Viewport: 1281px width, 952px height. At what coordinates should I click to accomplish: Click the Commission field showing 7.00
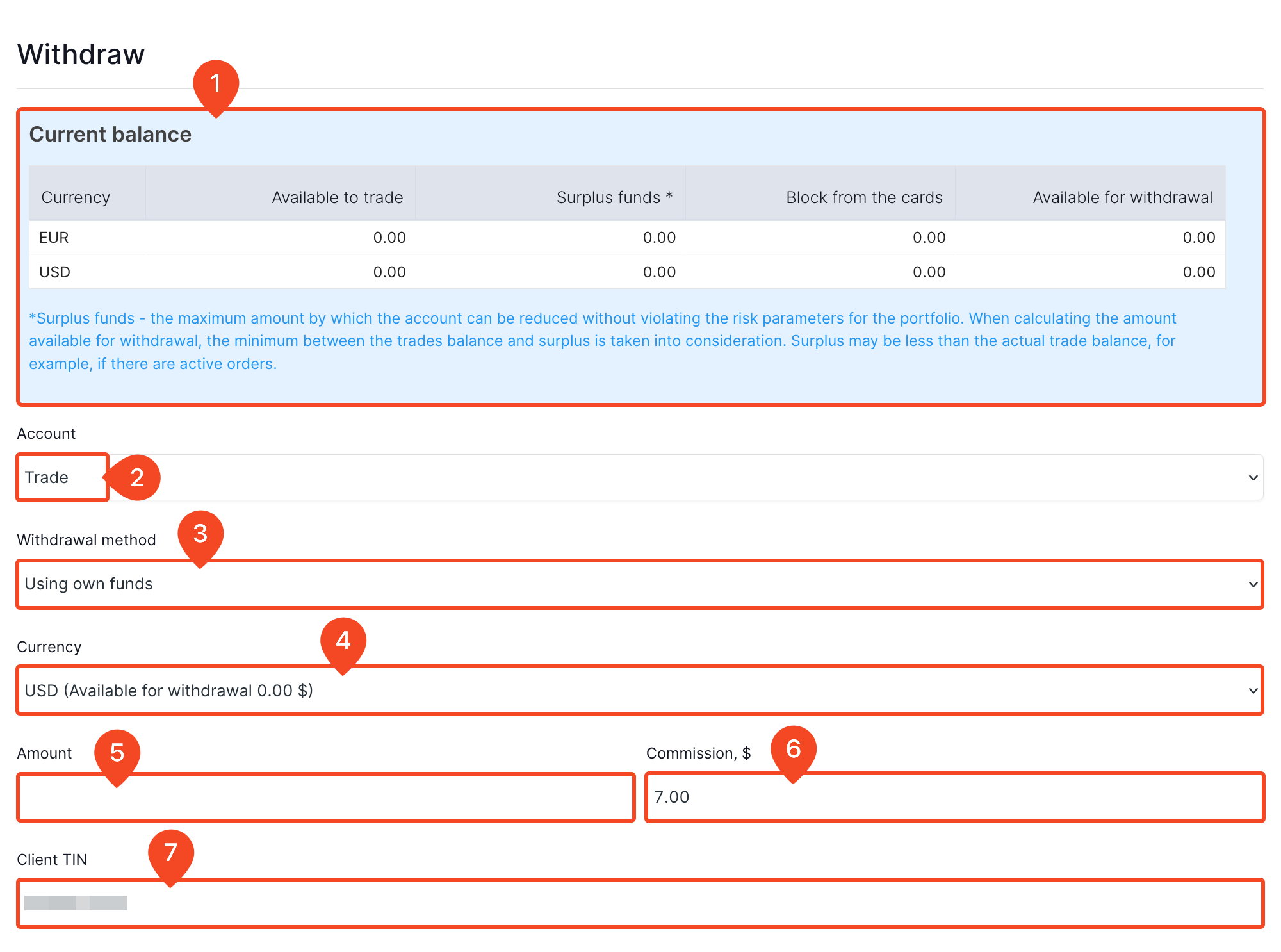(954, 797)
